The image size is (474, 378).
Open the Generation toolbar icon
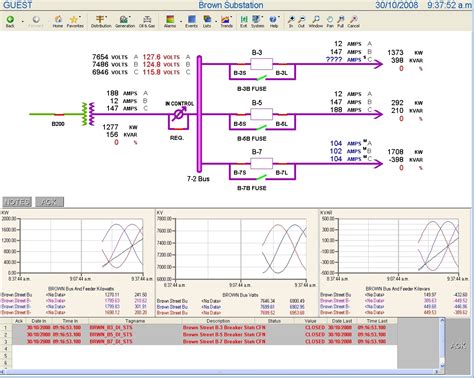[x=125, y=21]
